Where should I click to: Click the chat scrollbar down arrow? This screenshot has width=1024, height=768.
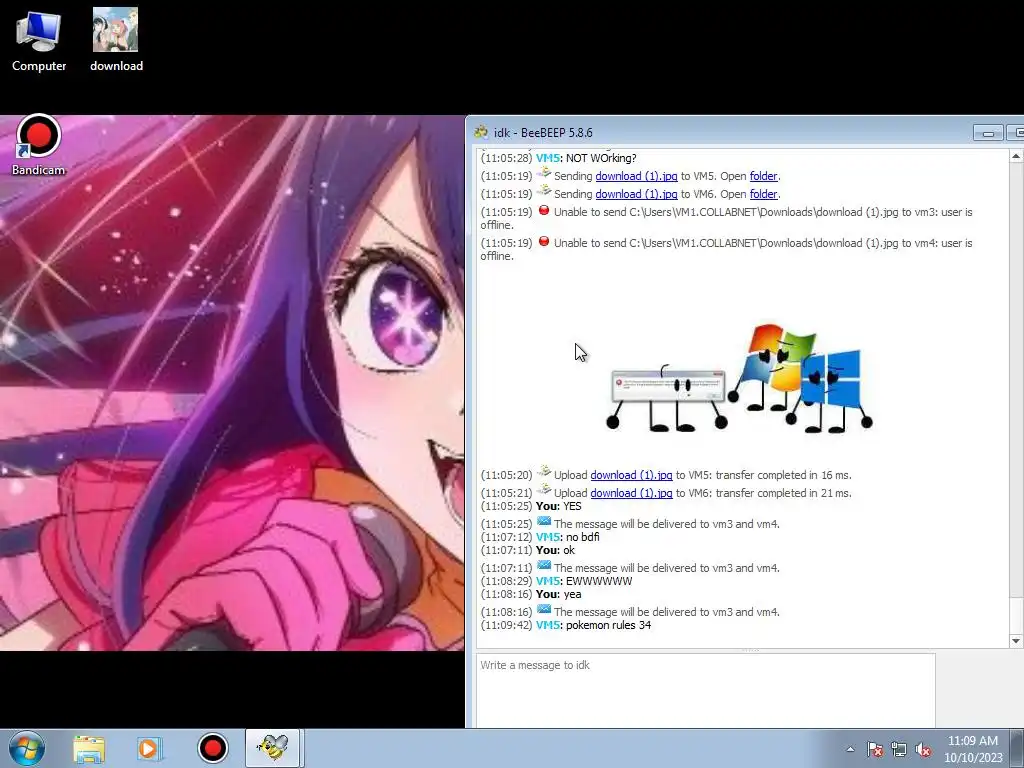click(1016, 641)
